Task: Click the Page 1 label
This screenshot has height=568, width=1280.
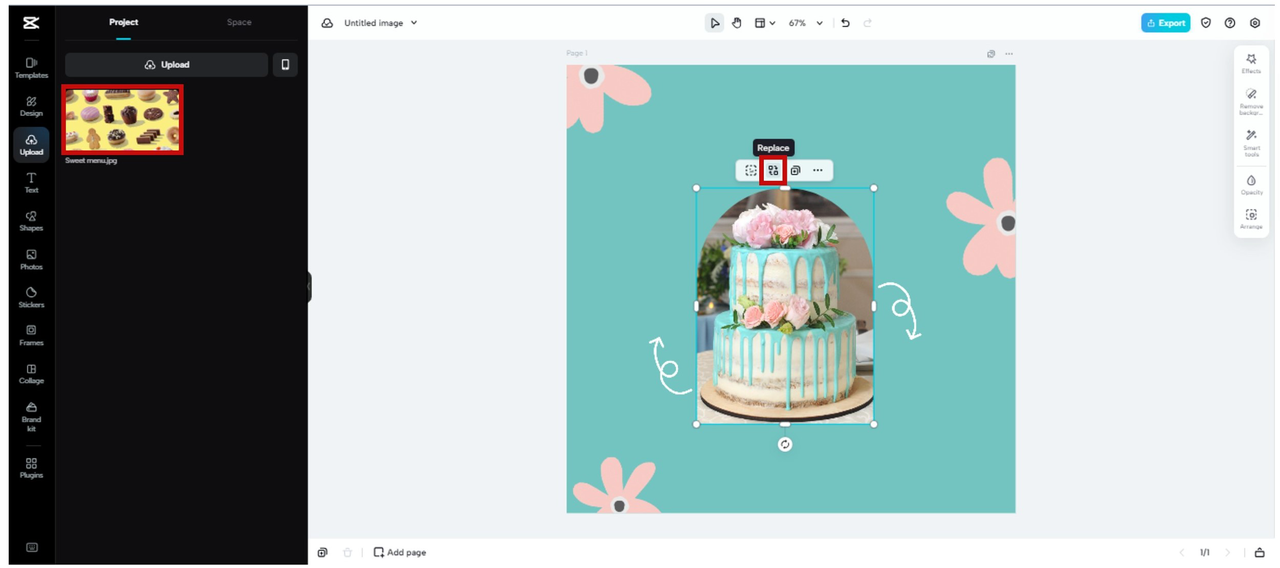Action: click(577, 53)
